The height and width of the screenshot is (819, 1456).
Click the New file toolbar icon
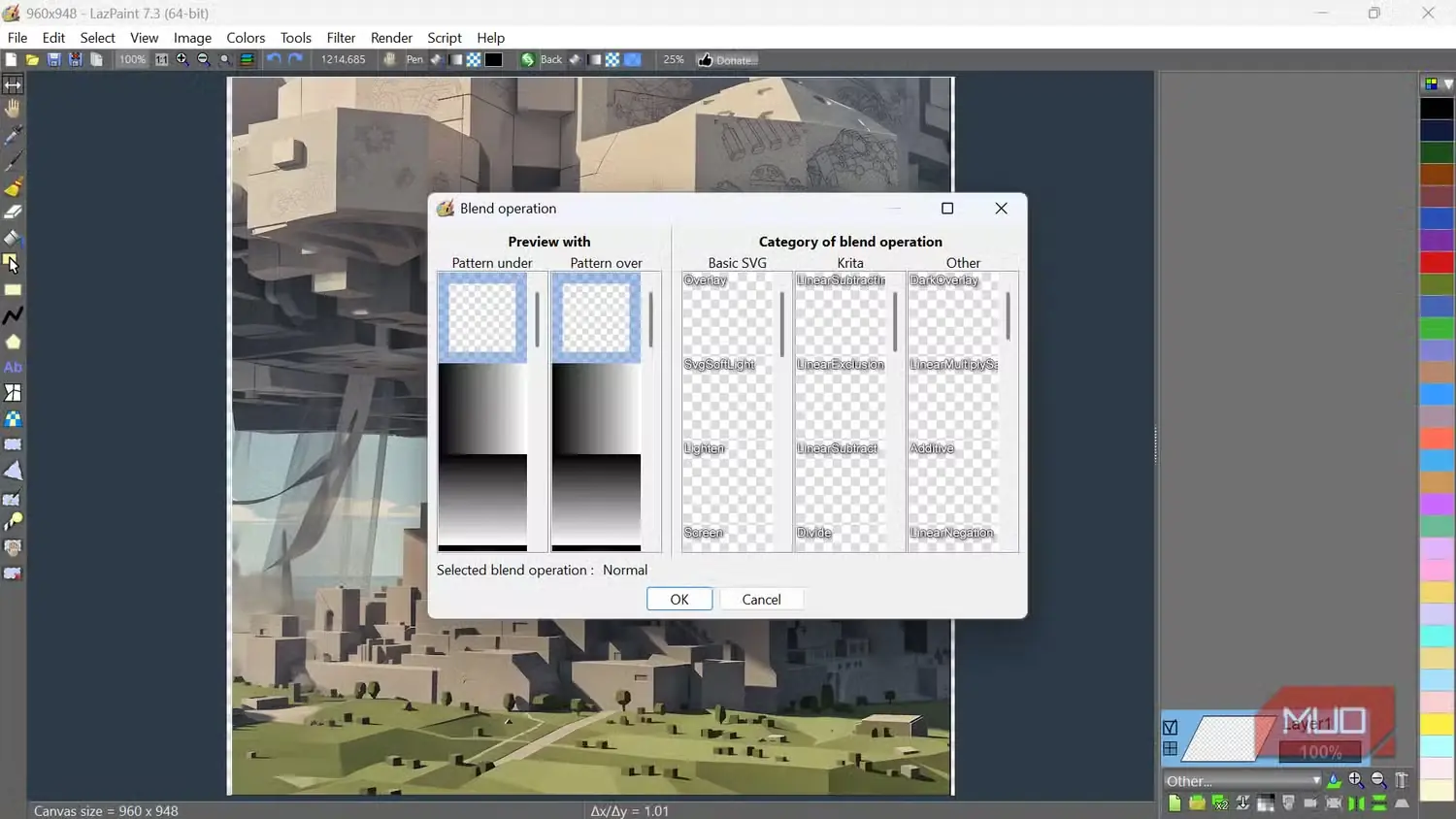pyautogui.click(x=11, y=60)
